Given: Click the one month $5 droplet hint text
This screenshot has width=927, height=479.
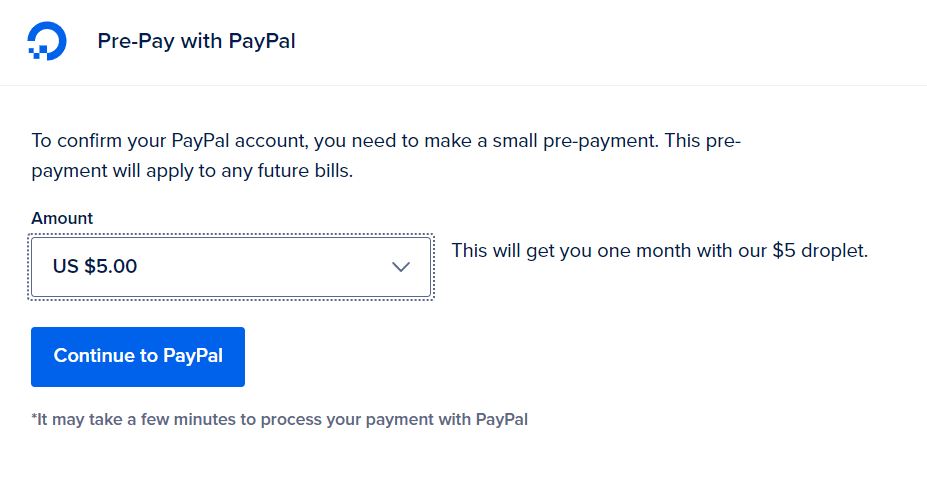Looking at the screenshot, I should [660, 251].
